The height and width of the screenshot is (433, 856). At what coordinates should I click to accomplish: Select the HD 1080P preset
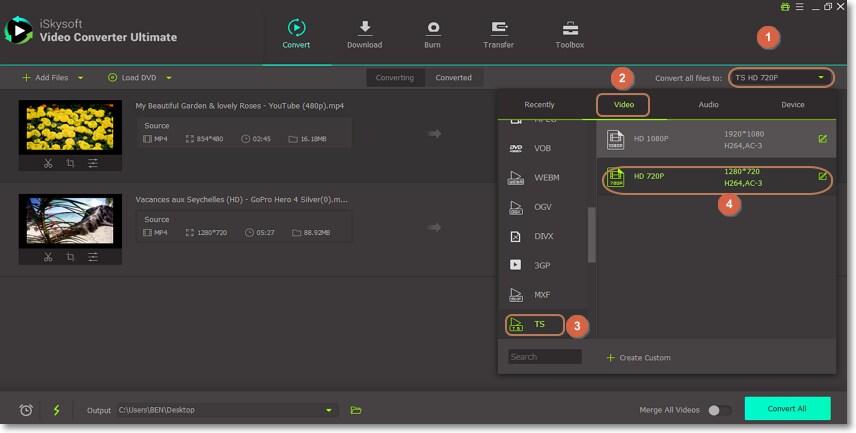[716, 139]
